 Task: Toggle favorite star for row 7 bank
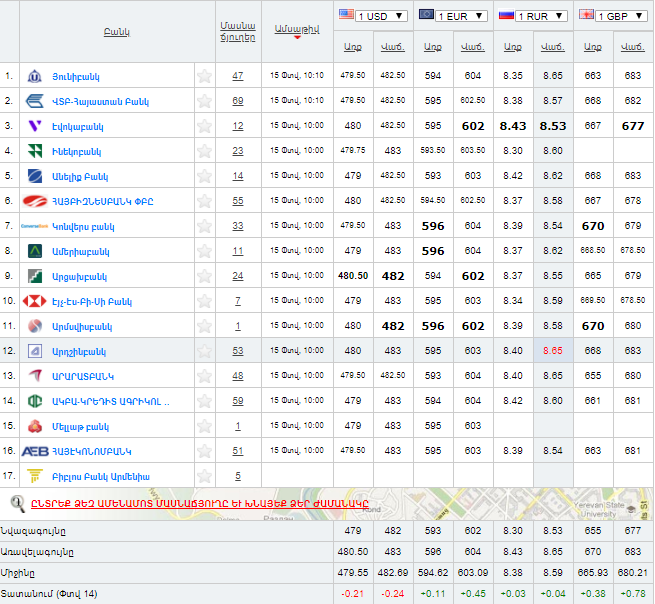pyautogui.click(x=204, y=226)
